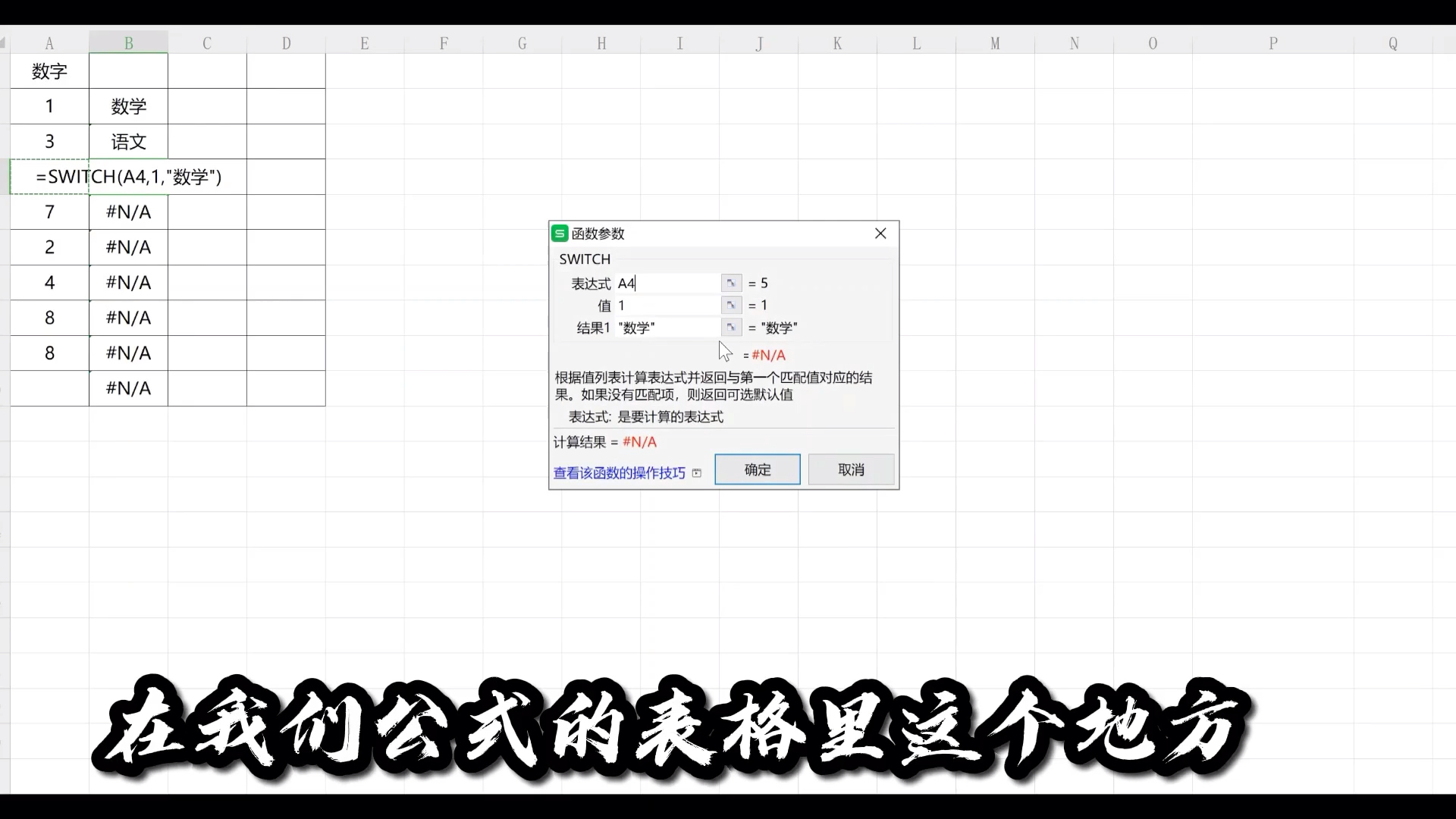Open the 查看该函数的操作技巧 link
This screenshot has height=819, width=1456.
click(619, 473)
